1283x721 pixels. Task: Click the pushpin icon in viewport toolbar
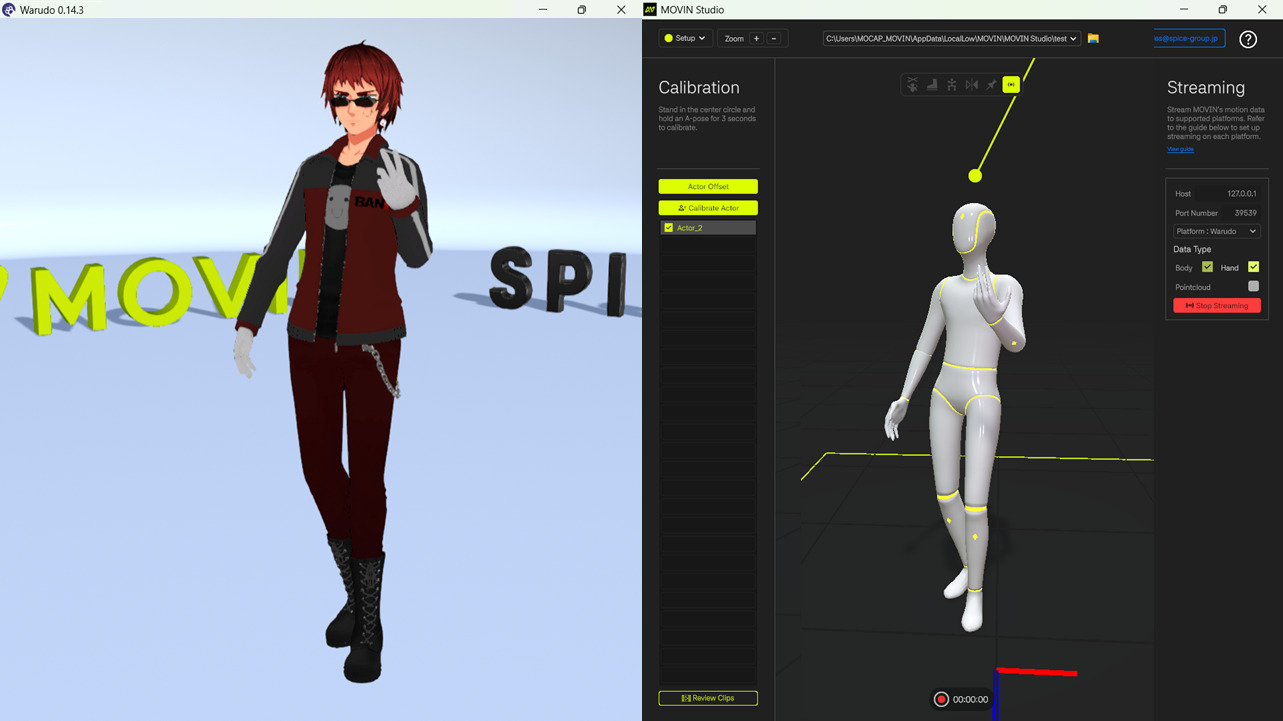click(992, 85)
